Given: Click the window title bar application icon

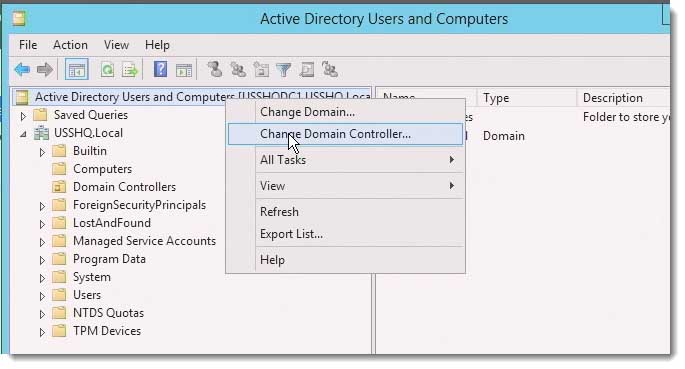Looking at the screenshot, I should tap(19, 18).
